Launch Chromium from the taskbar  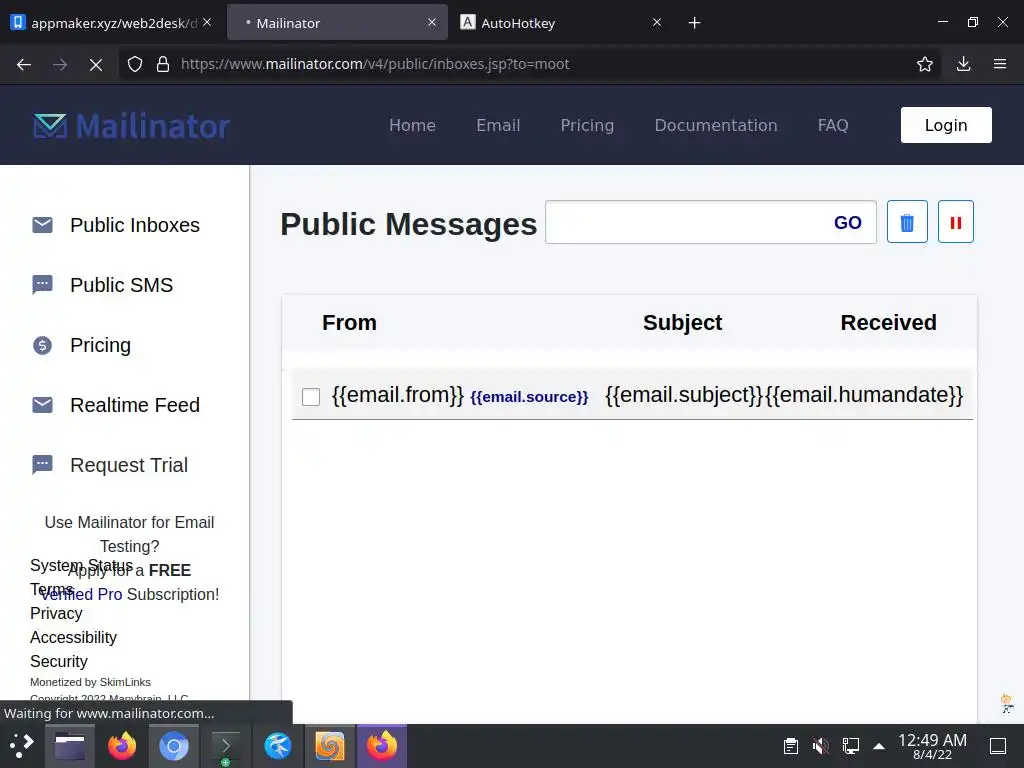point(174,746)
